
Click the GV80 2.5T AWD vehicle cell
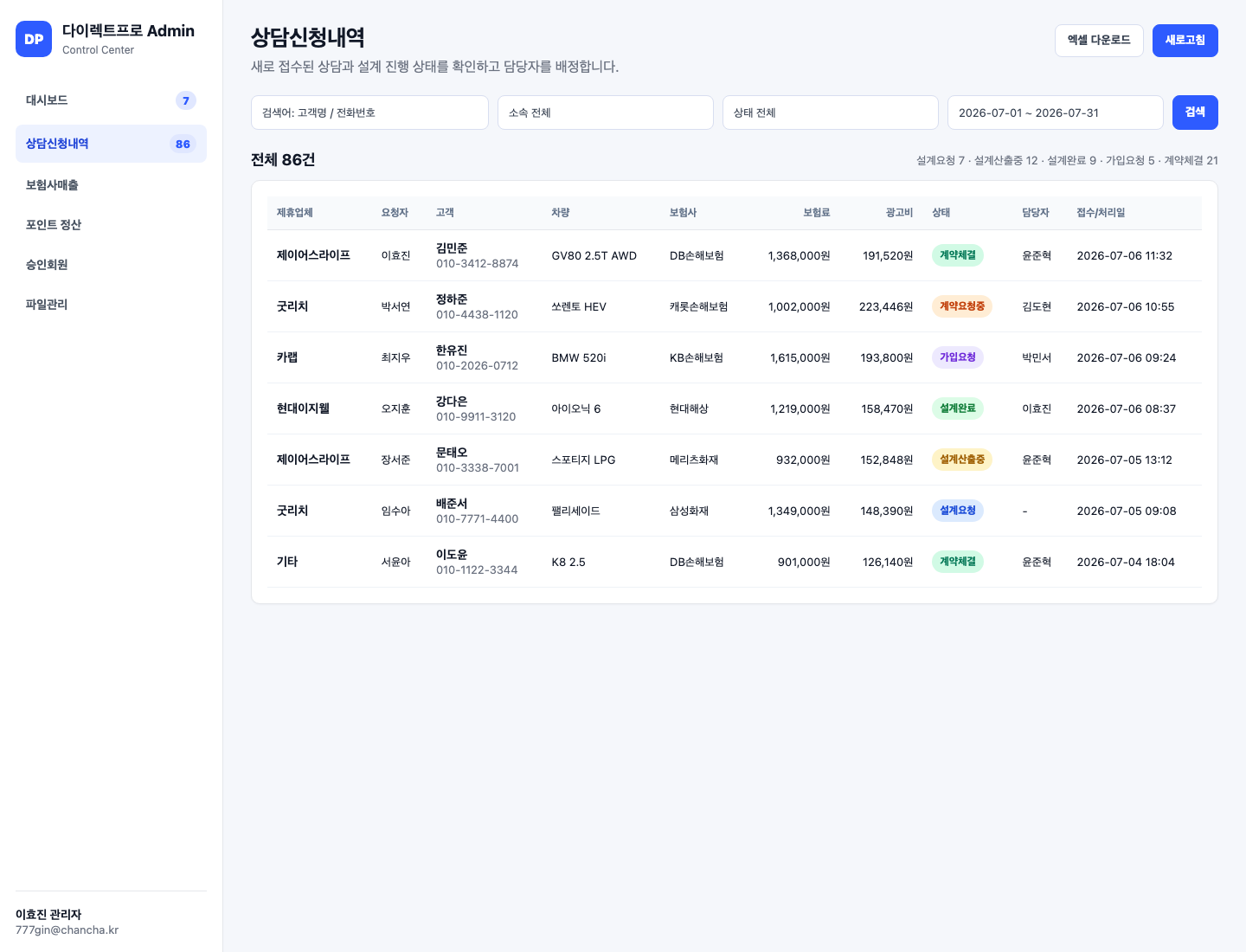coord(594,256)
